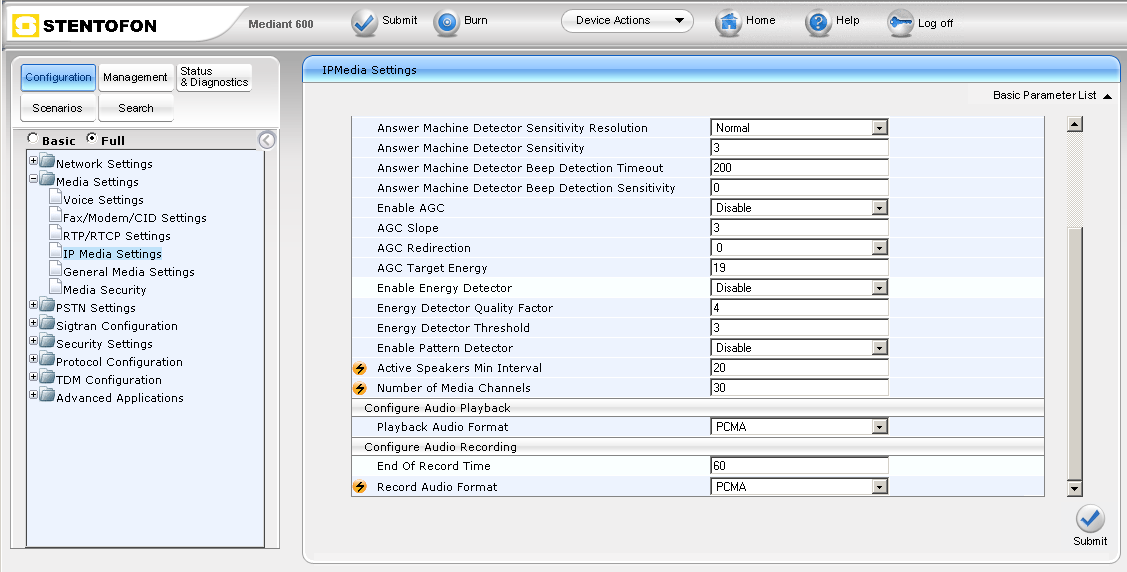This screenshot has width=1127, height=572.
Task: Click lightning icon beside Record Audio Format
Action: click(x=360, y=487)
